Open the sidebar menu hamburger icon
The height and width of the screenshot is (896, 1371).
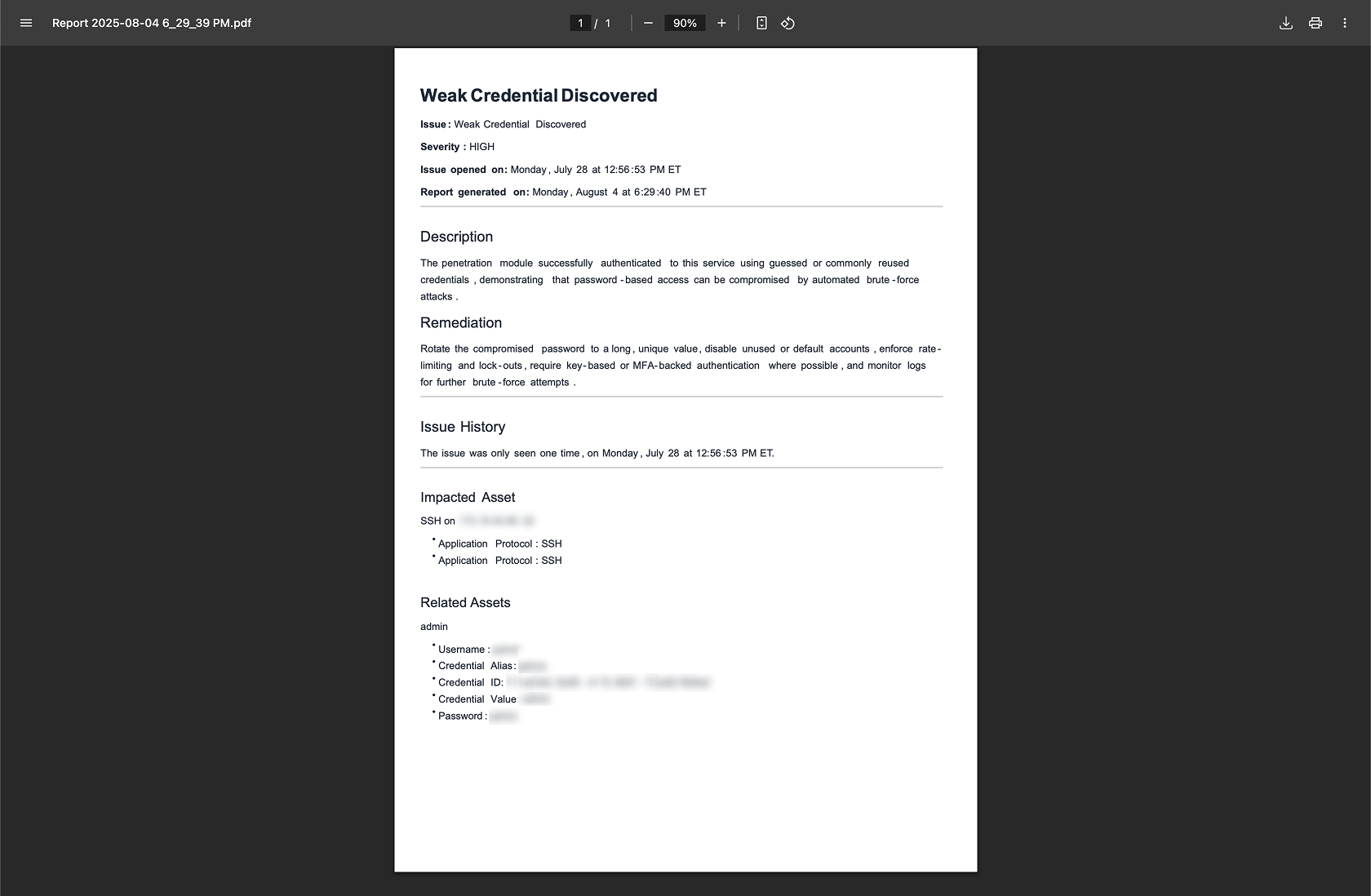point(26,23)
